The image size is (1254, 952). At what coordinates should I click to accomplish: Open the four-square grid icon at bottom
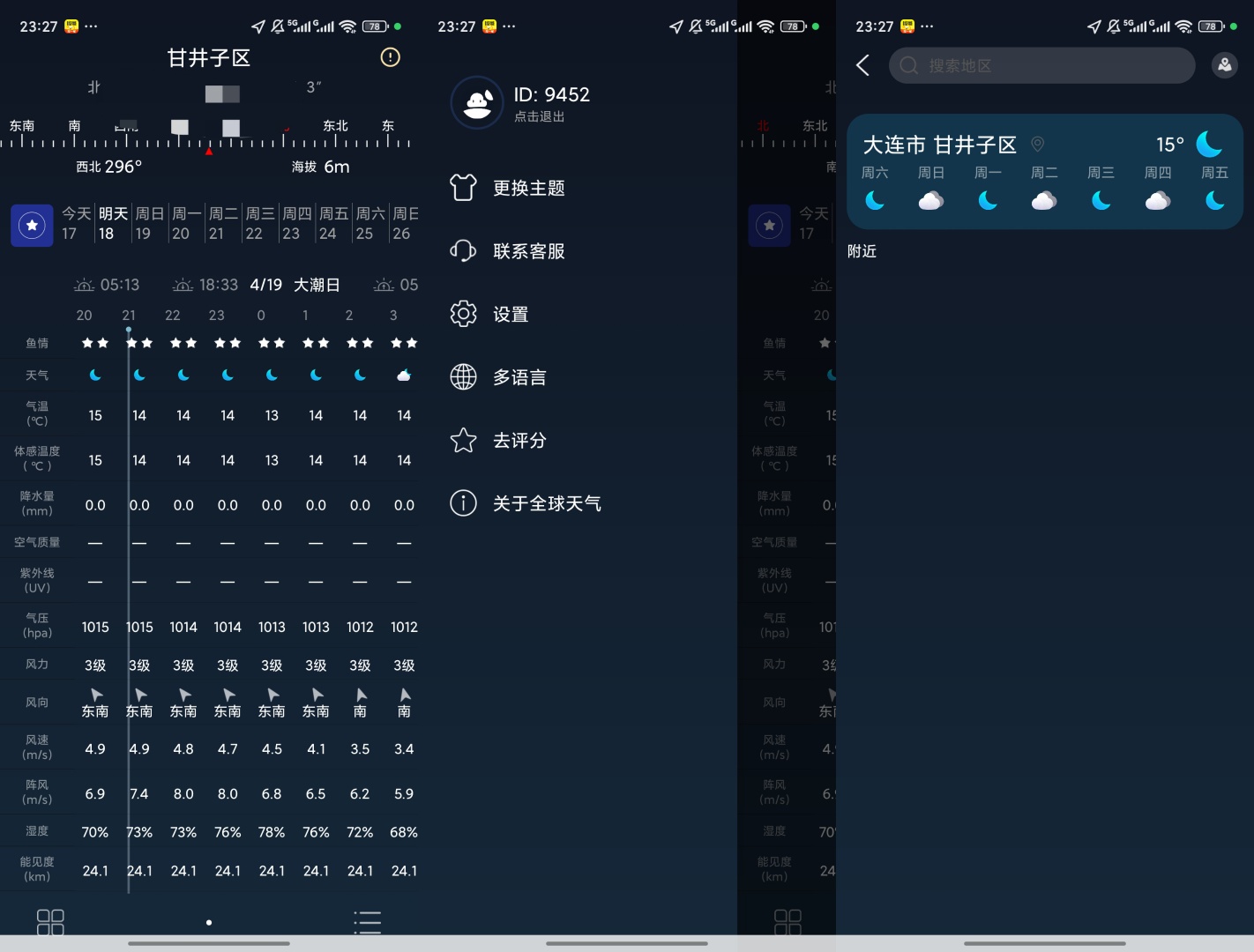(50, 922)
